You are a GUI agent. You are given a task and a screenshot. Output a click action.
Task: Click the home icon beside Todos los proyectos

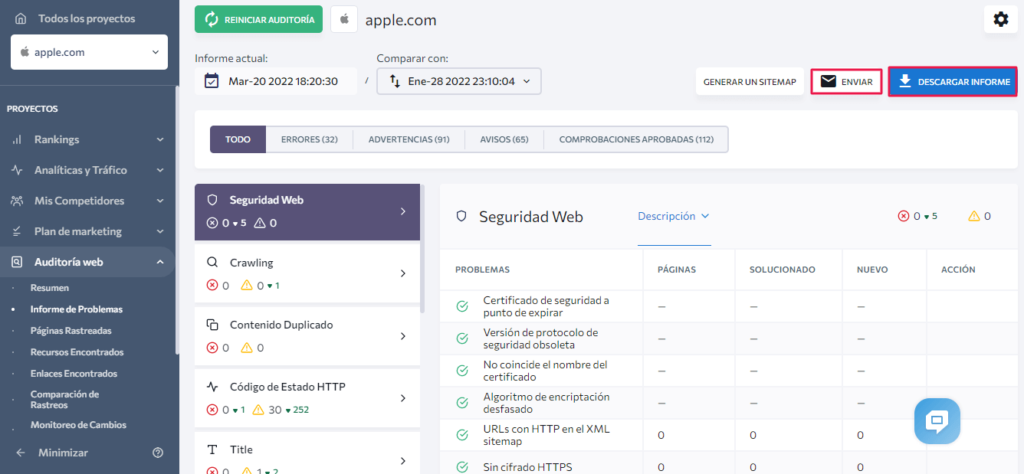point(21,19)
